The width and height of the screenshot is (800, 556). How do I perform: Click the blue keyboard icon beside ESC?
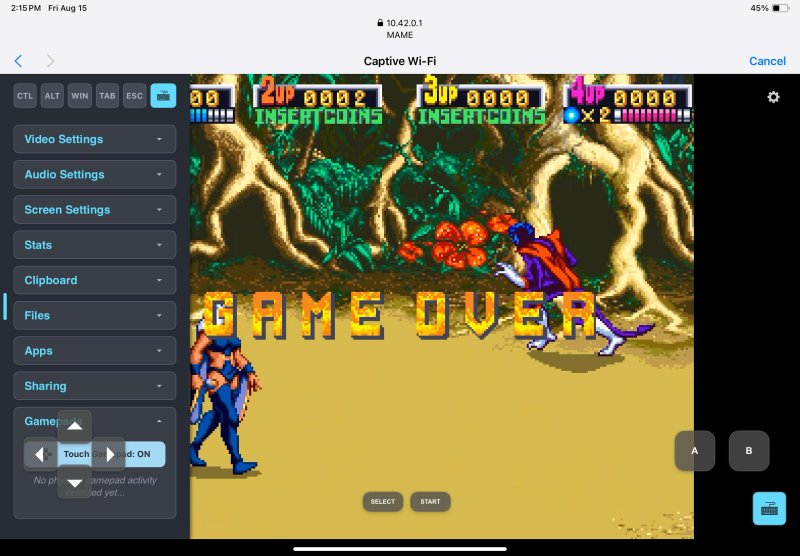pyautogui.click(x=163, y=96)
